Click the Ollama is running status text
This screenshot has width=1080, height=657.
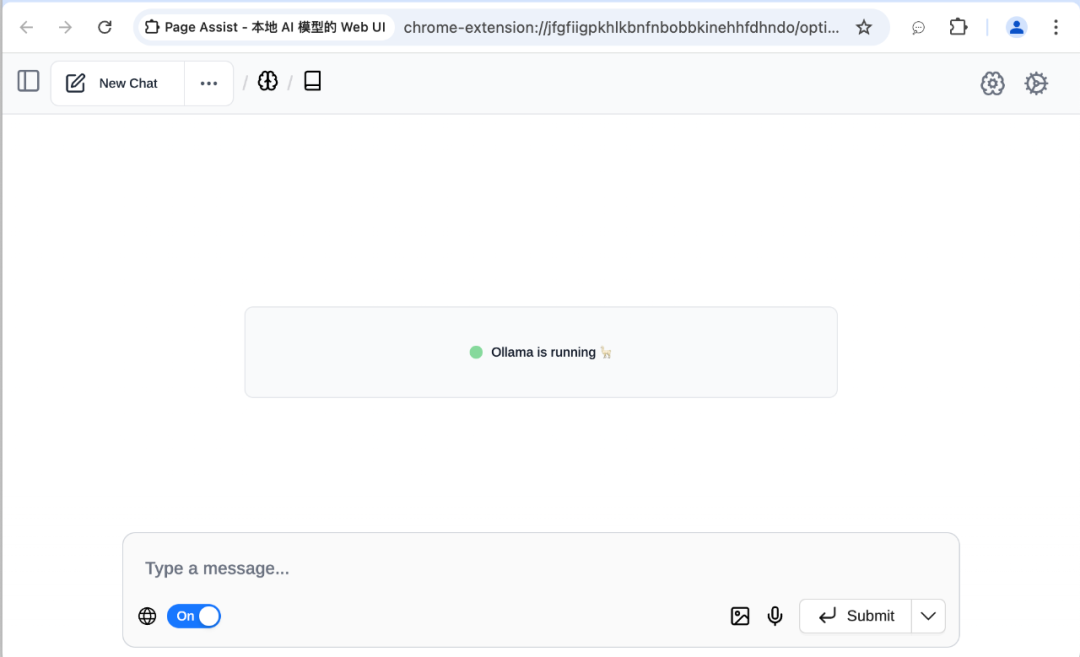(543, 353)
